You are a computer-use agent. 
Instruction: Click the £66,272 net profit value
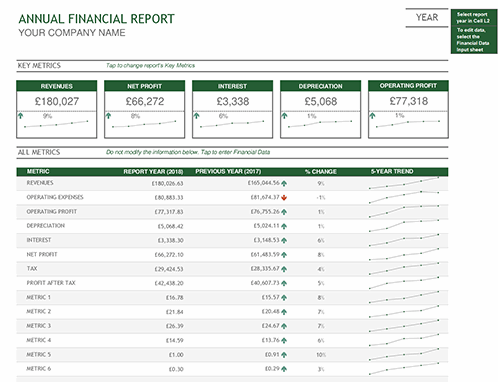[145, 101]
